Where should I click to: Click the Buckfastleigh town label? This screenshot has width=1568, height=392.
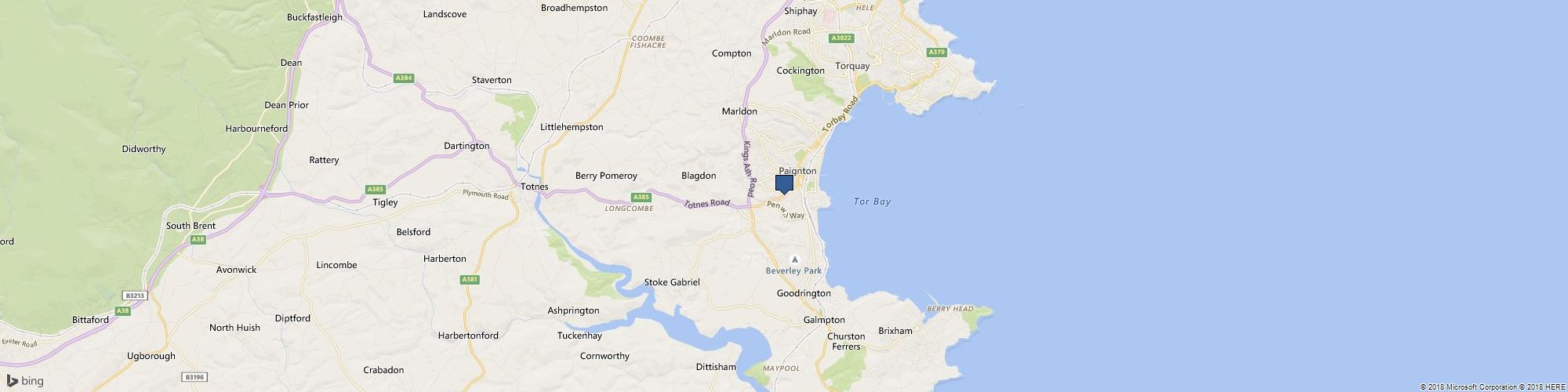[x=315, y=17]
